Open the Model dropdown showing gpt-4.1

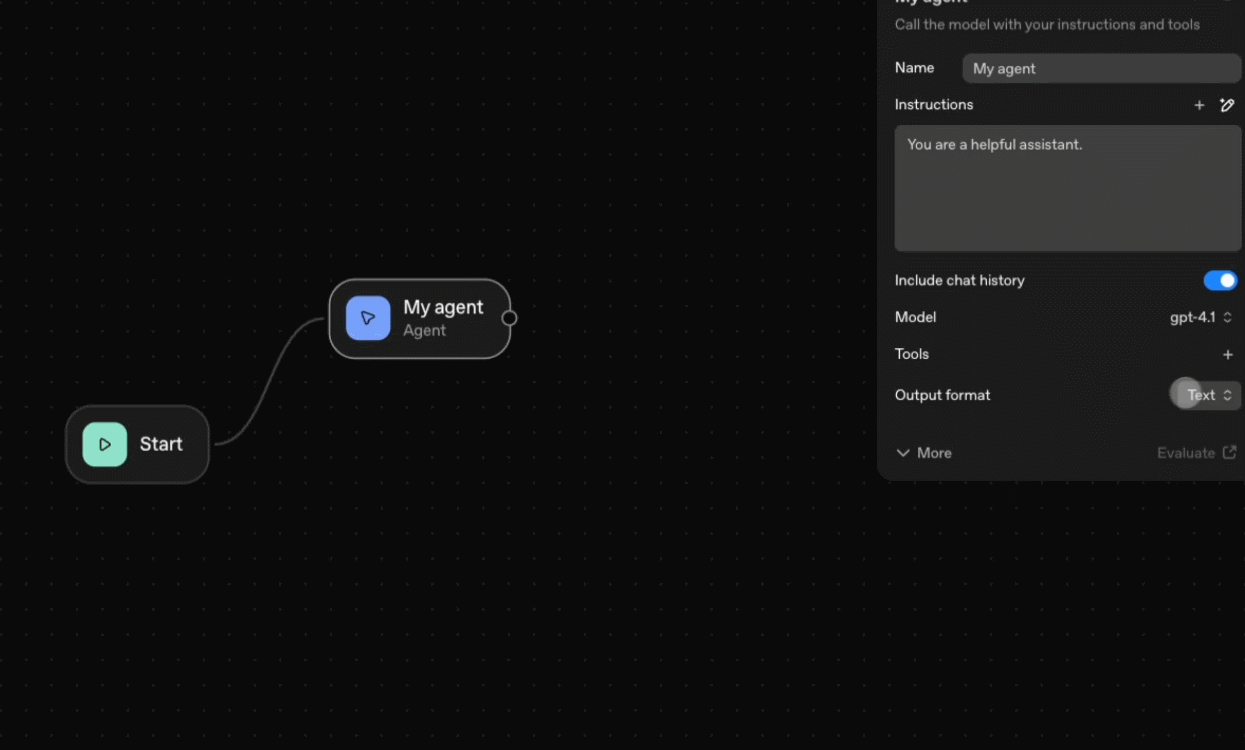pos(1194,317)
